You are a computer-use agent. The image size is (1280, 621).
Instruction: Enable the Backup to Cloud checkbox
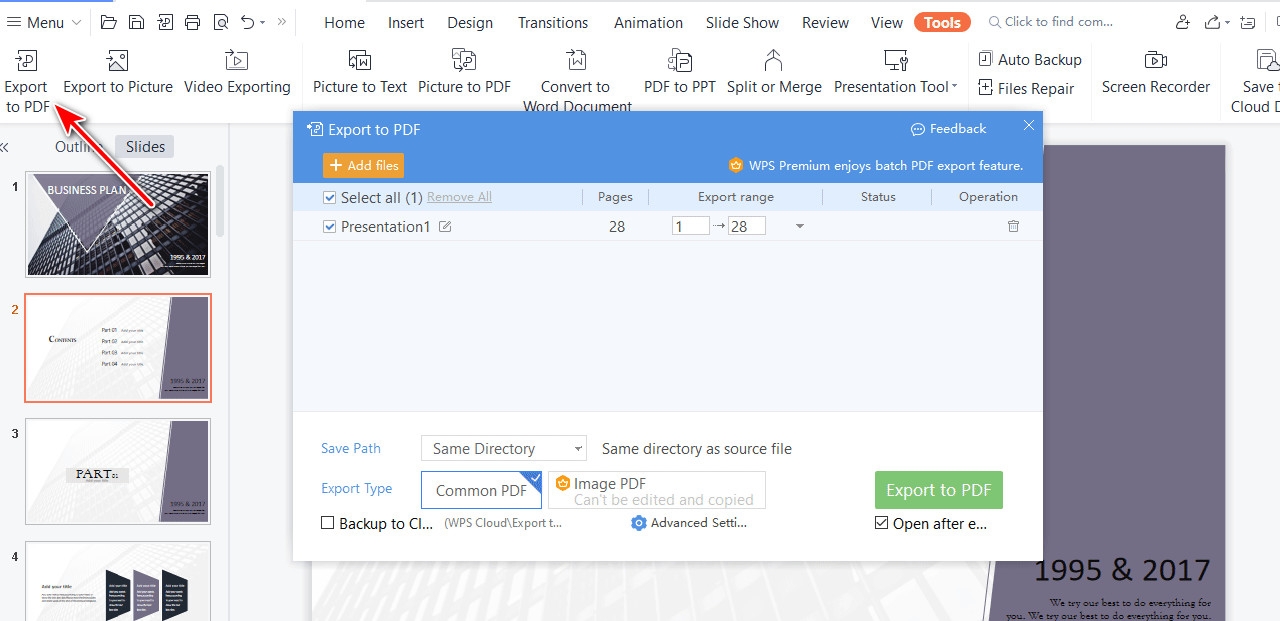pos(327,523)
